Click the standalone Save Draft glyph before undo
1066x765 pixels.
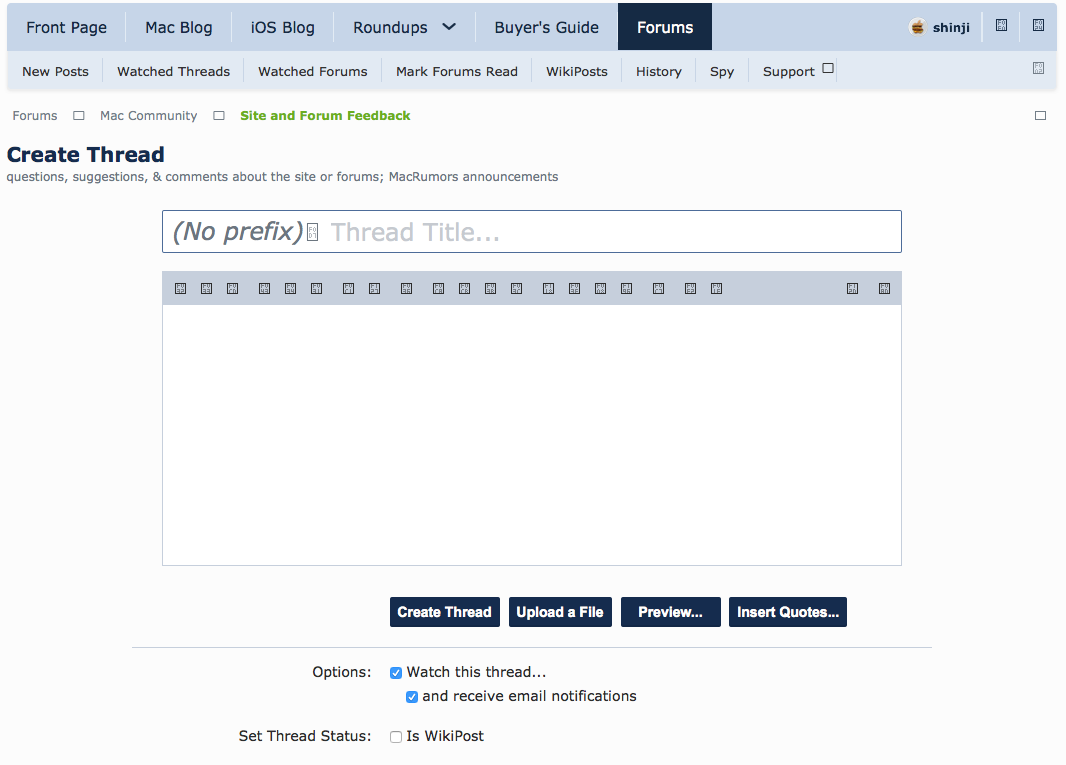[x=658, y=288]
